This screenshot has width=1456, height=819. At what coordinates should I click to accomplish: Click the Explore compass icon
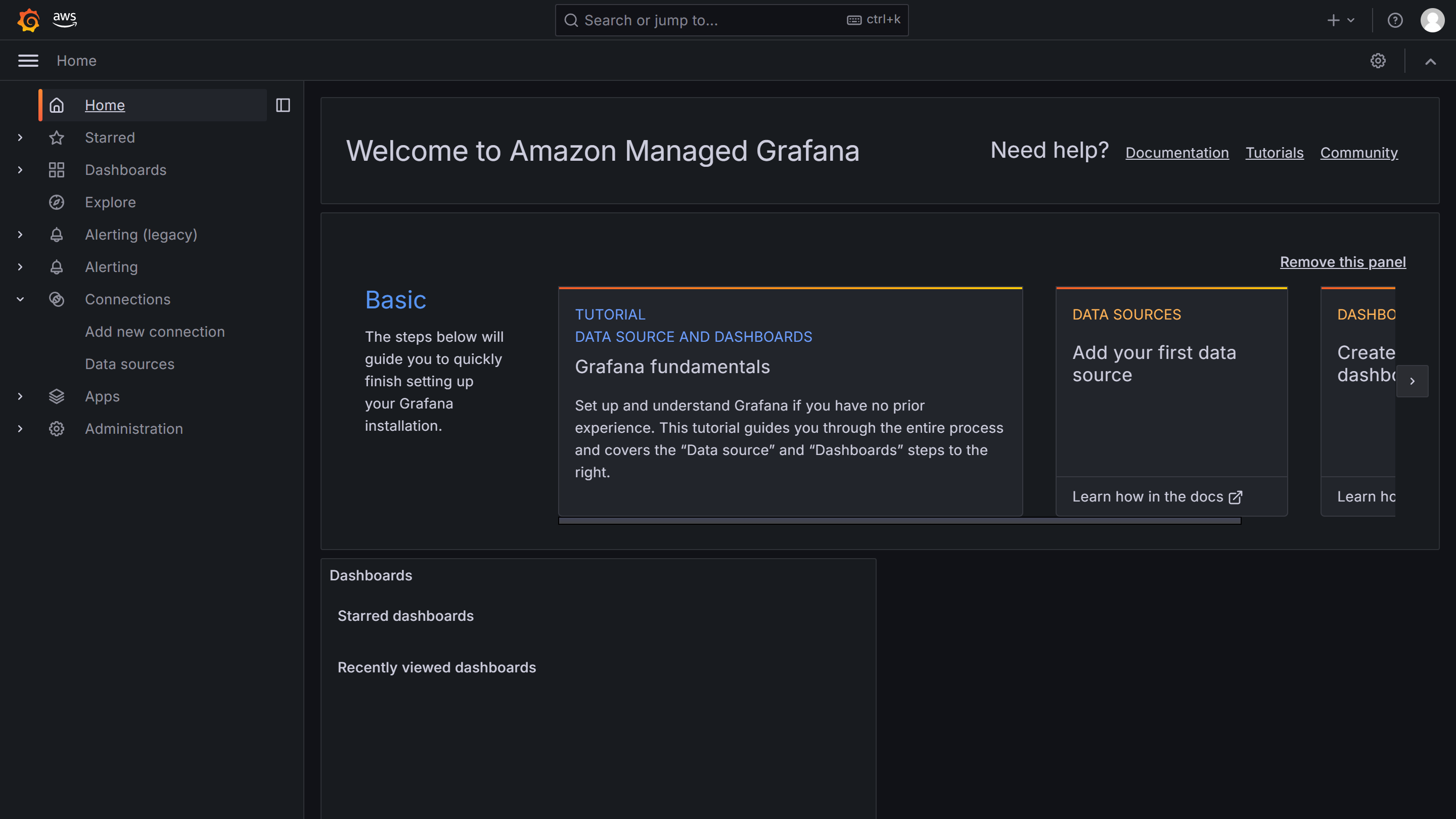pos(57,202)
